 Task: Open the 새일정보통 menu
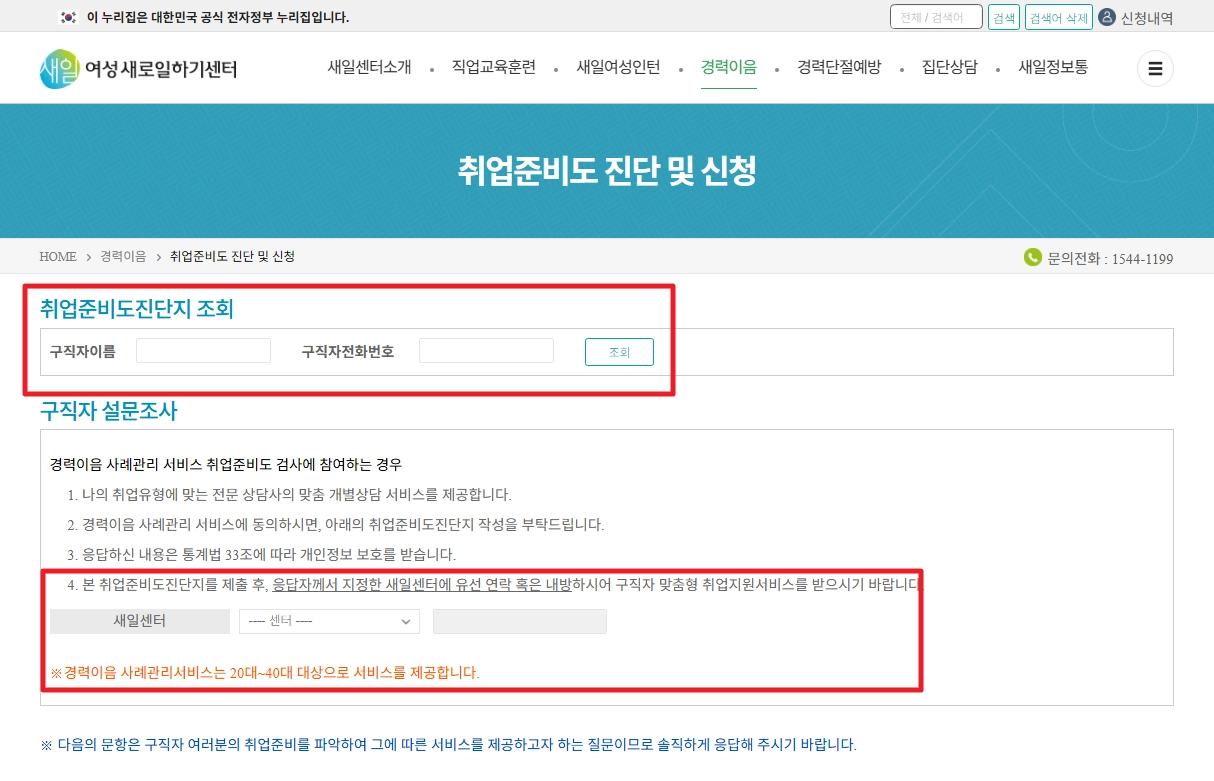pyautogui.click(x=1051, y=66)
